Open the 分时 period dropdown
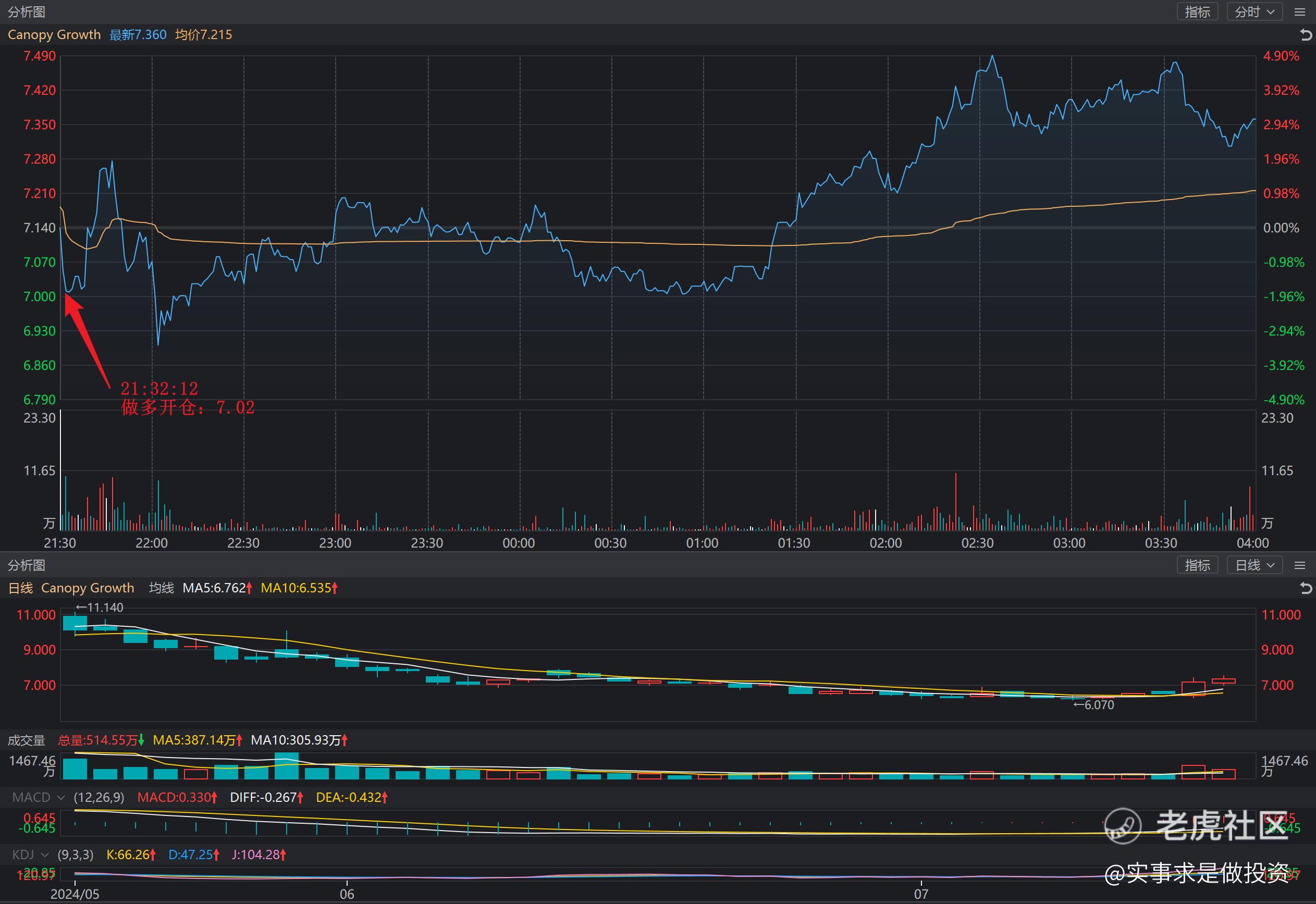 pyautogui.click(x=1254, y=12)
